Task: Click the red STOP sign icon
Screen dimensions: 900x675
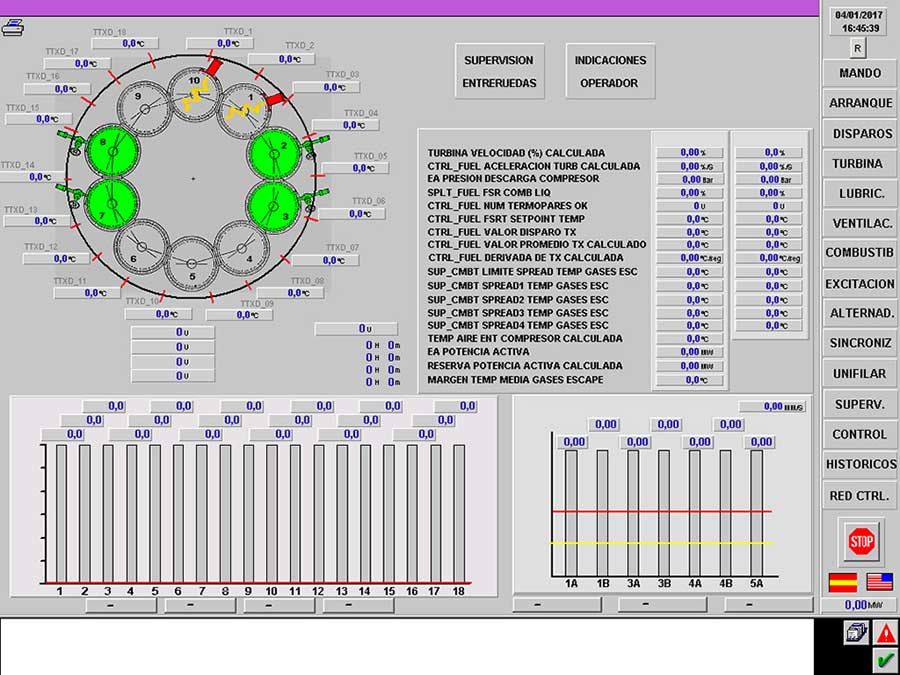Action: [861, 541]
